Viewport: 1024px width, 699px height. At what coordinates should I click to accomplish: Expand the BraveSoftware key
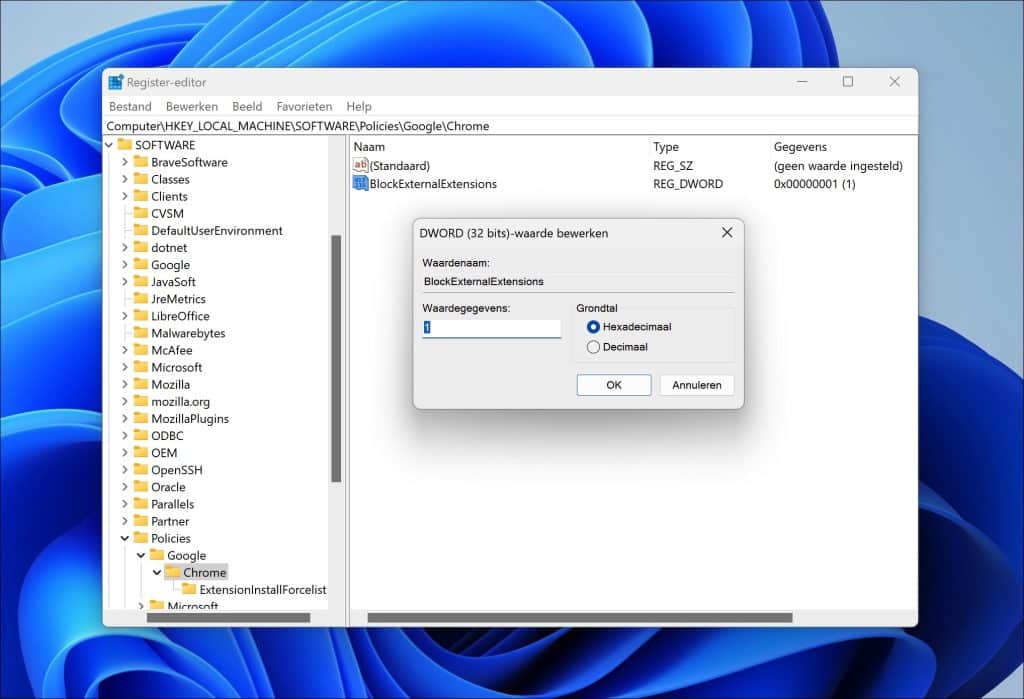pyautogui.click(x=125, y=162)
